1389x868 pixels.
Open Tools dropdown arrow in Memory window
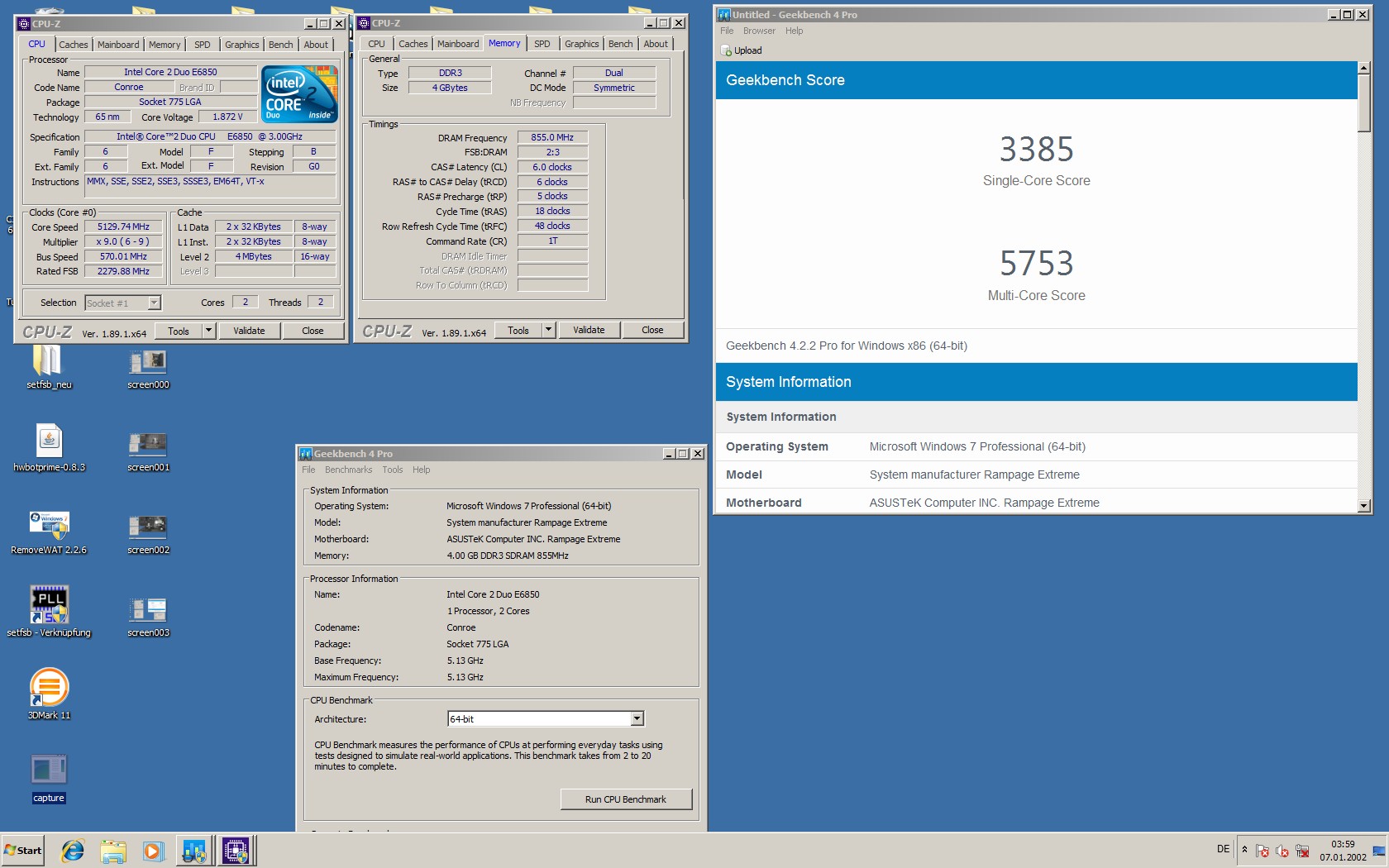(x=548, y=330)
